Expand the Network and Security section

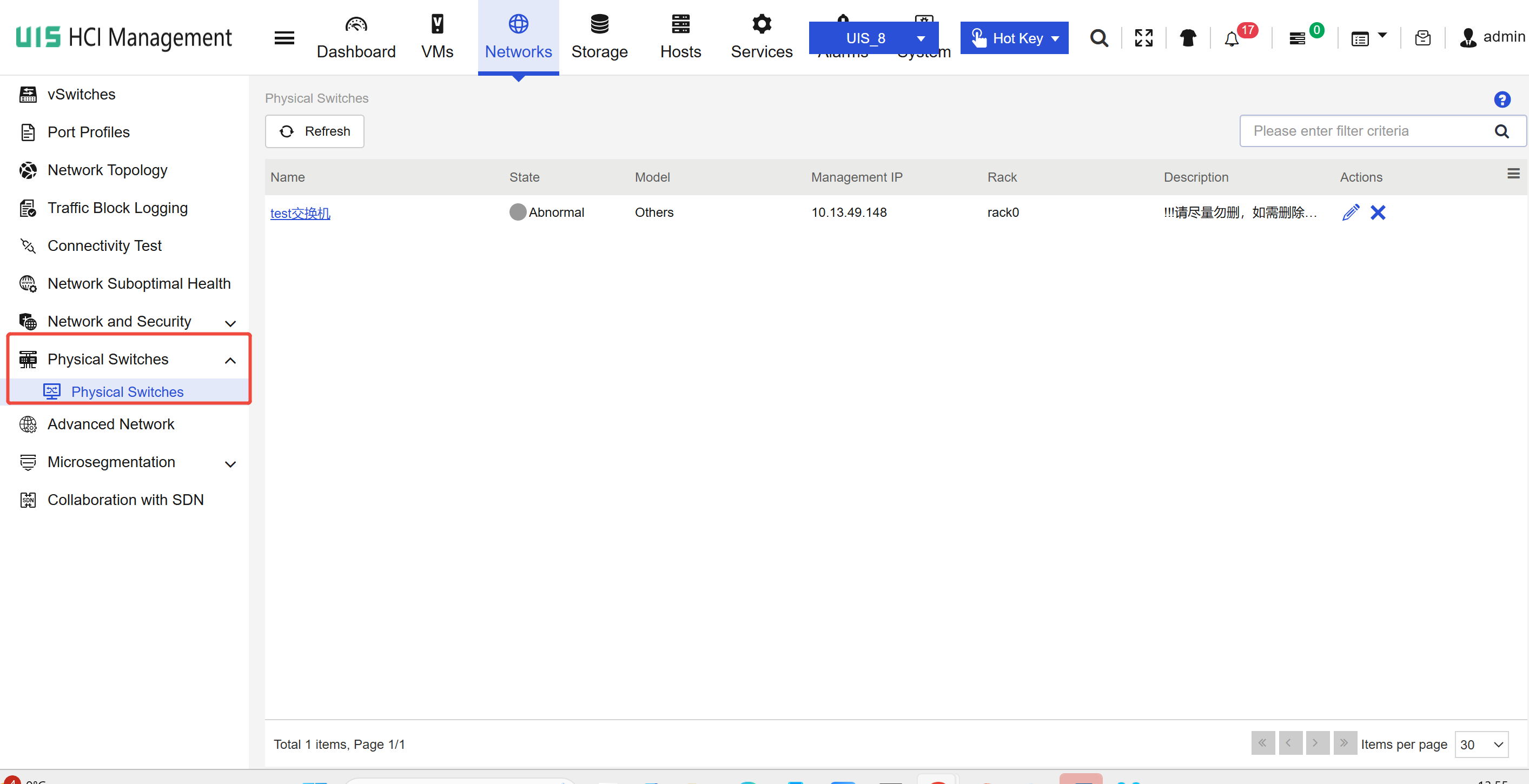click(x=230, y=323)
